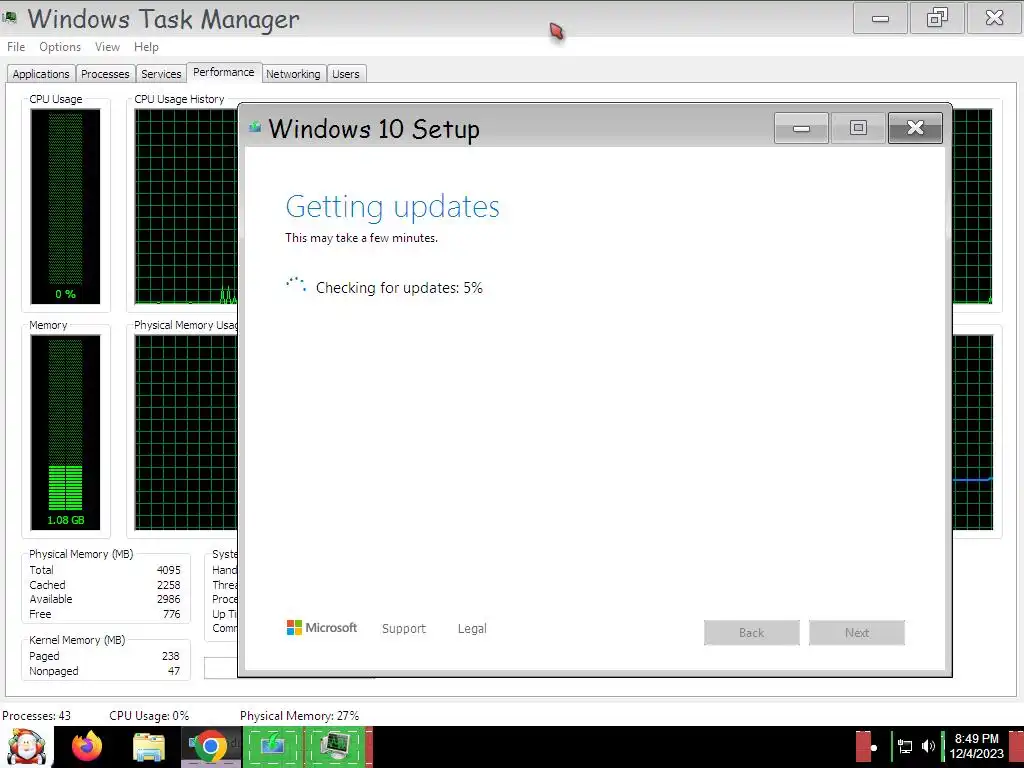Switch to the Users tab
This screenshot has width=1024, height=768.
345,74
